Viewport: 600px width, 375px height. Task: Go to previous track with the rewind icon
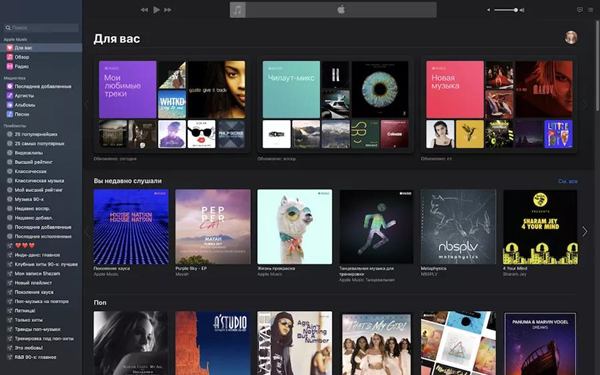click(144, 10)
